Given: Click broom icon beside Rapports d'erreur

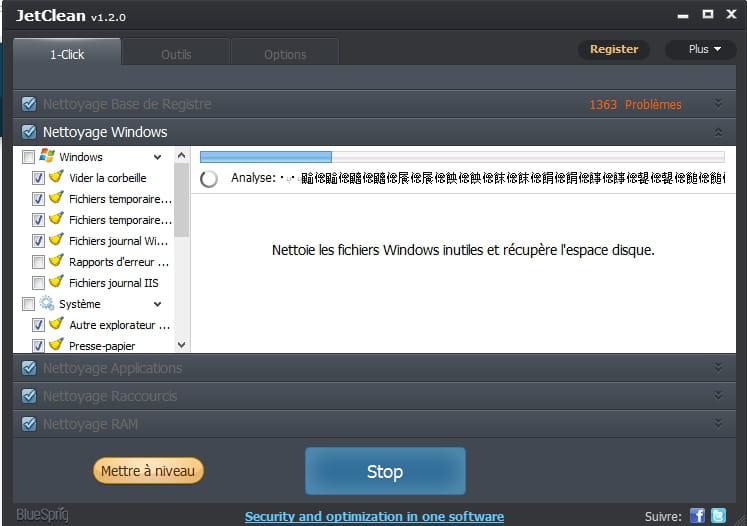Looking at the screenshot, I should [56, 261].
